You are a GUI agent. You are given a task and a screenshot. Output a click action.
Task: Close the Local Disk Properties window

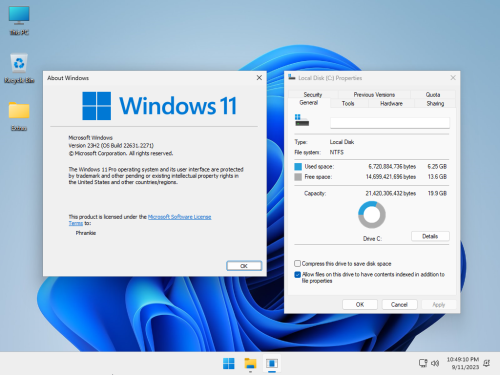pos(453,78)
